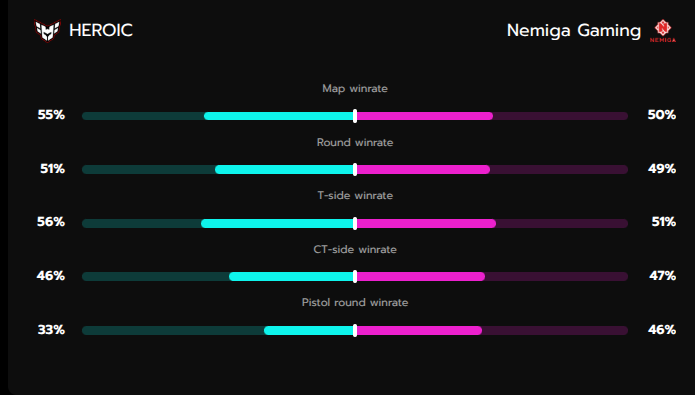Open the HEROIC team name link
The height and width of the screenshot is (395, 695).
pos(101,31)
